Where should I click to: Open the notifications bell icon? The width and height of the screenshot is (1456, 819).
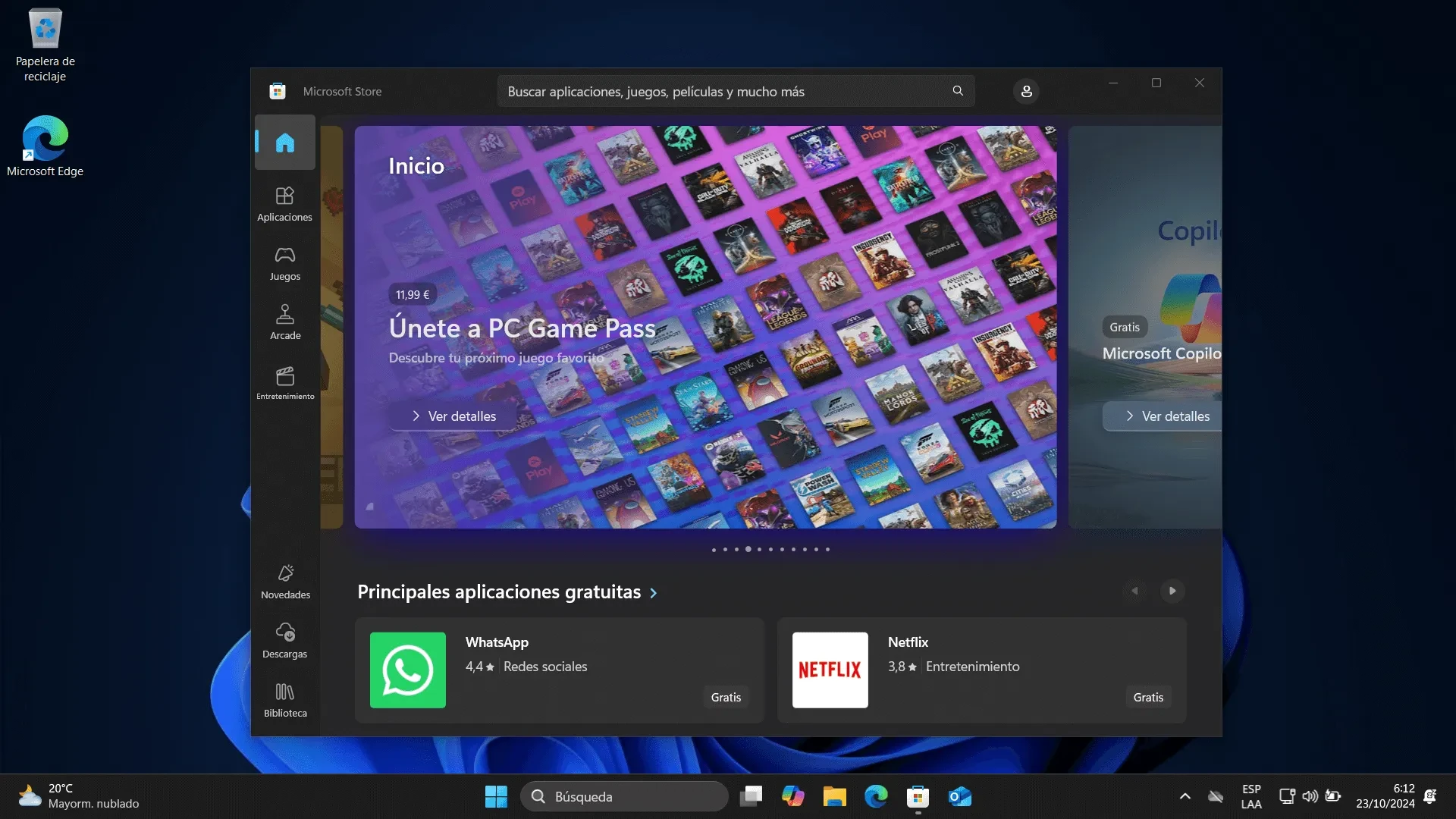pos(1430,796)
